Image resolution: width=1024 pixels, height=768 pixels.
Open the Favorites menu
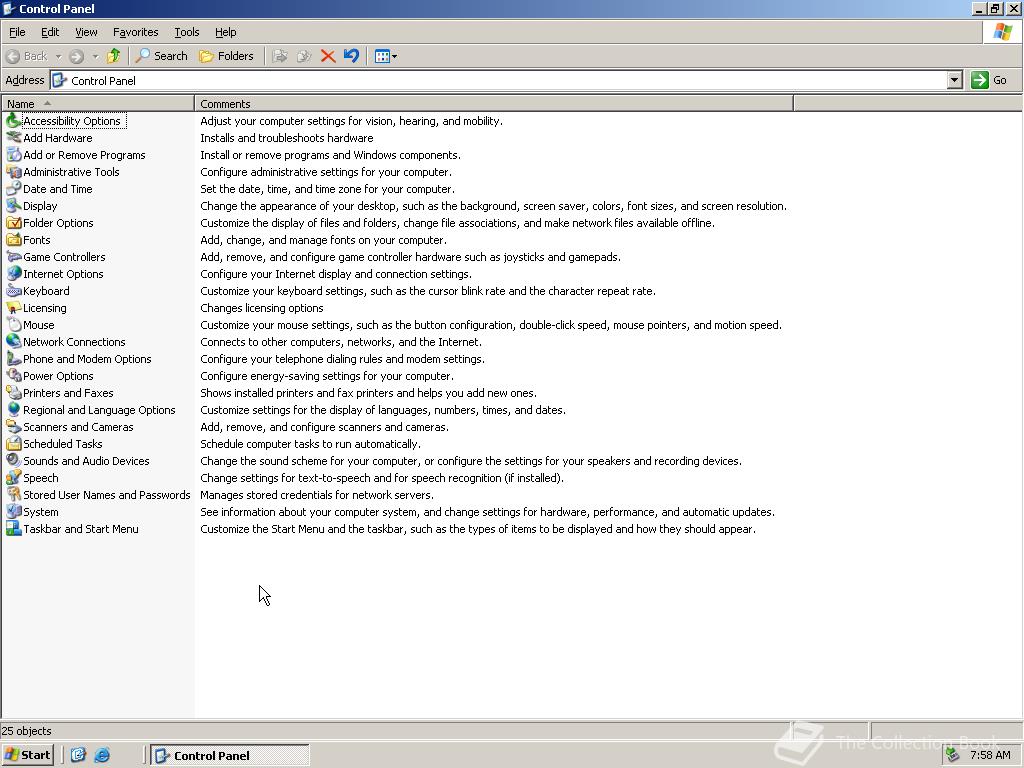[135, 32]
